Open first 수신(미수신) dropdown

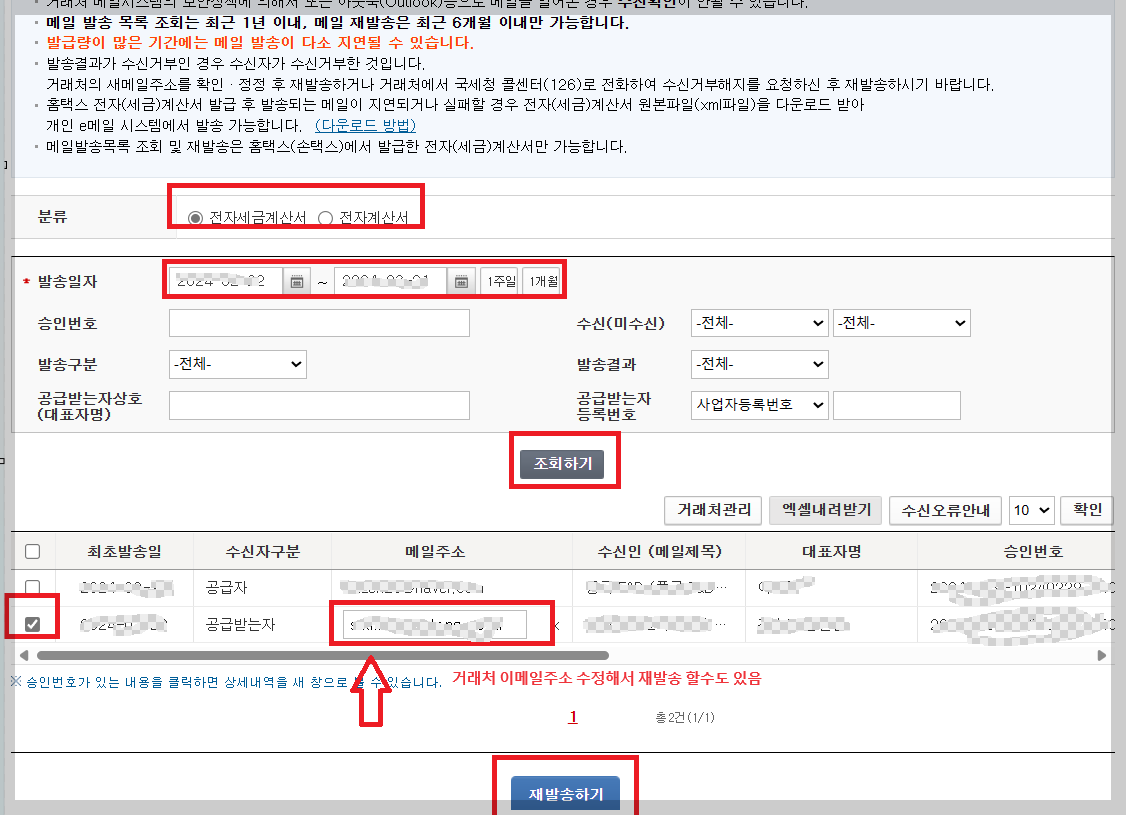(x=759, y=323)
